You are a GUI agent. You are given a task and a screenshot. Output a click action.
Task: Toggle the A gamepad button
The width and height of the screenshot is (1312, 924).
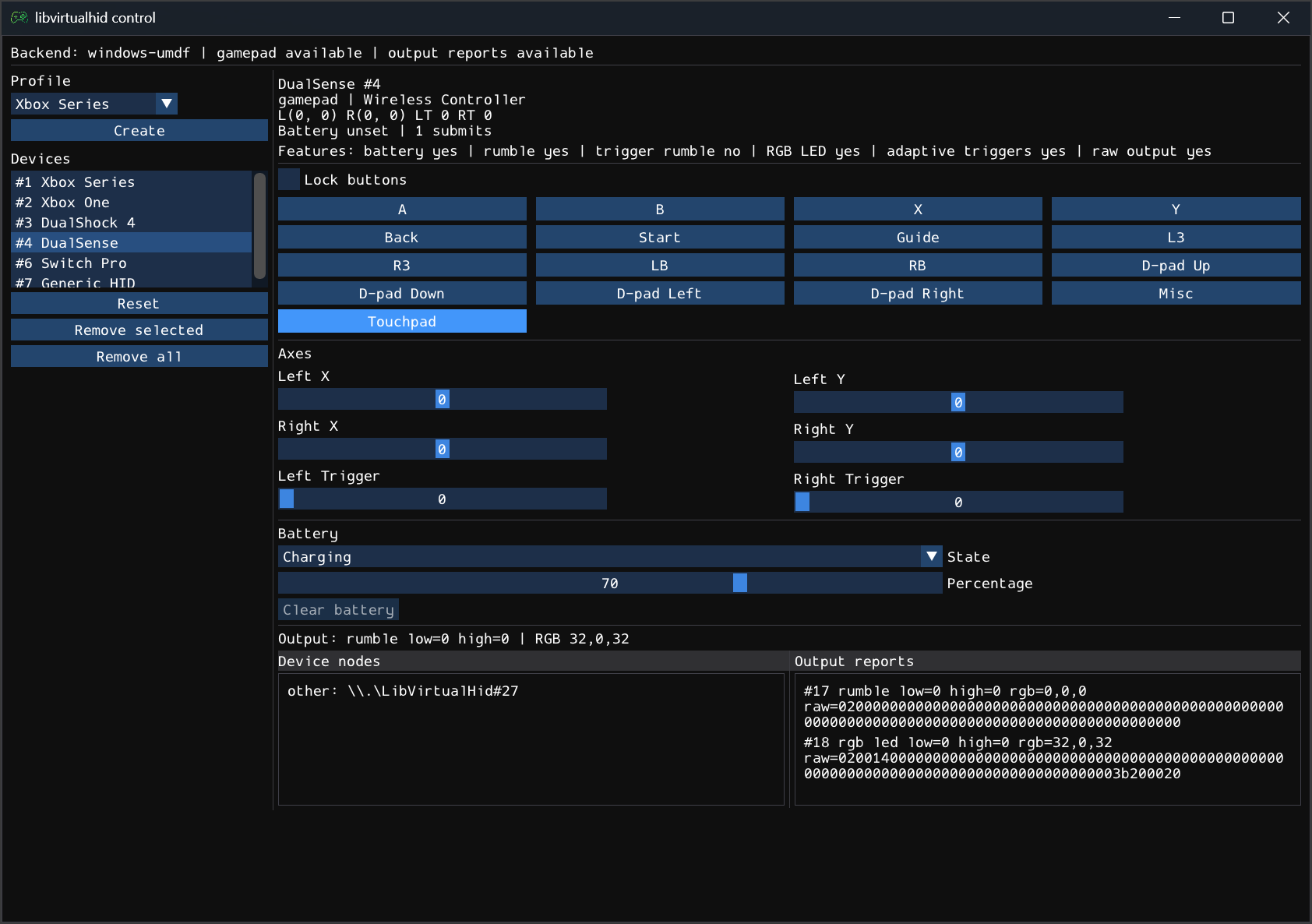click(x=402, y=209)
